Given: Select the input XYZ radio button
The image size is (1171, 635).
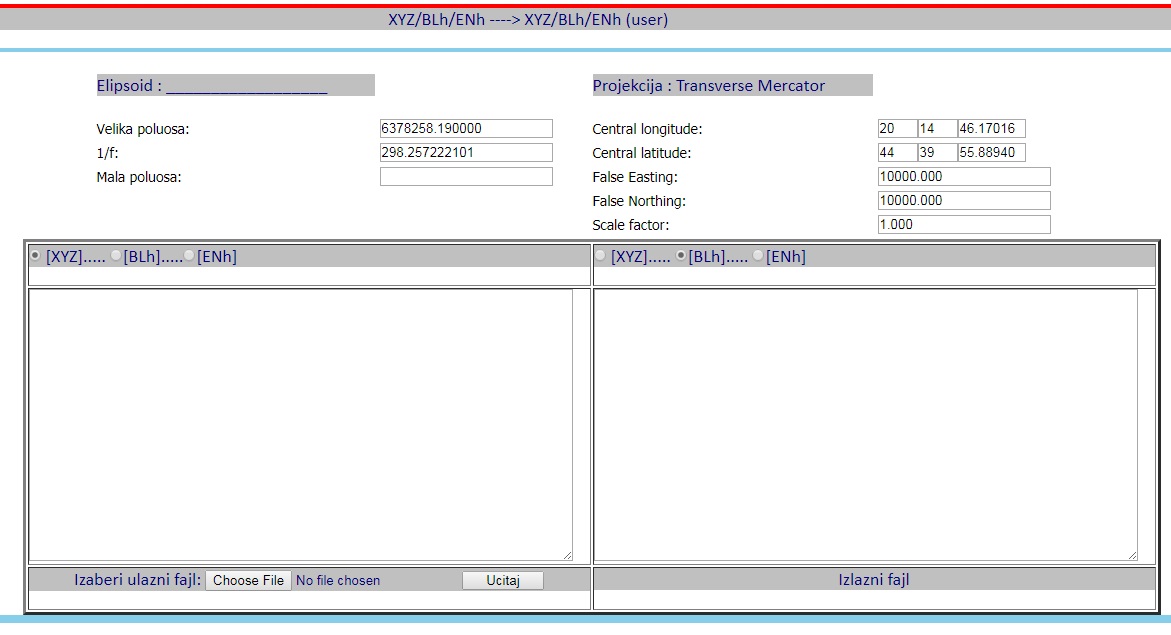Looking at the screenshot, I should pos(36,256).
